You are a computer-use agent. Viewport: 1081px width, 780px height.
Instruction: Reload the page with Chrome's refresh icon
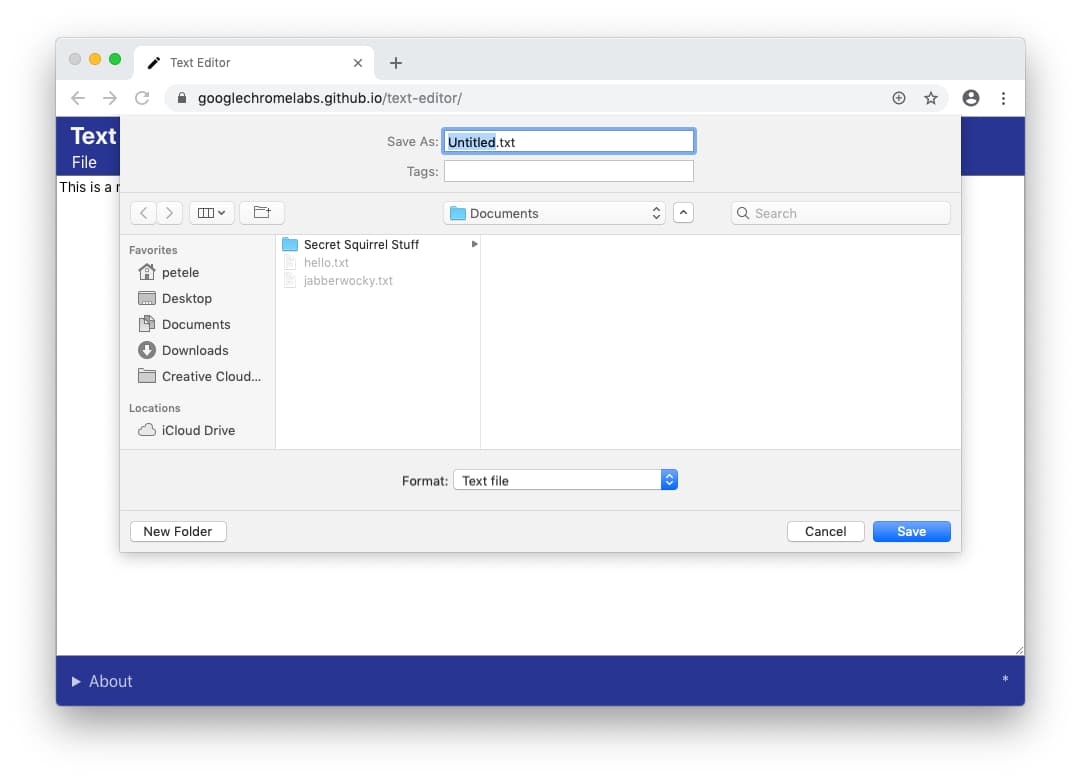[142, 98]
